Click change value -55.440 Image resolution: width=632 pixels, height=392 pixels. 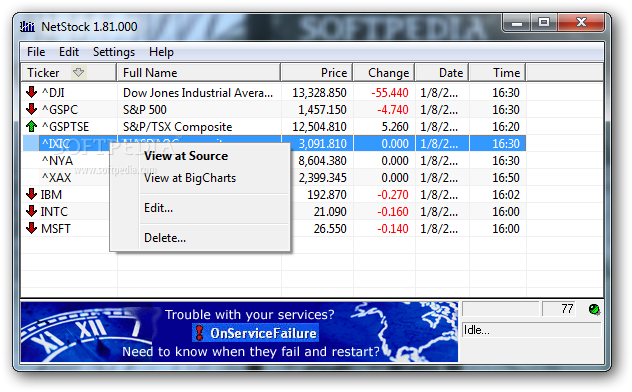390,93
